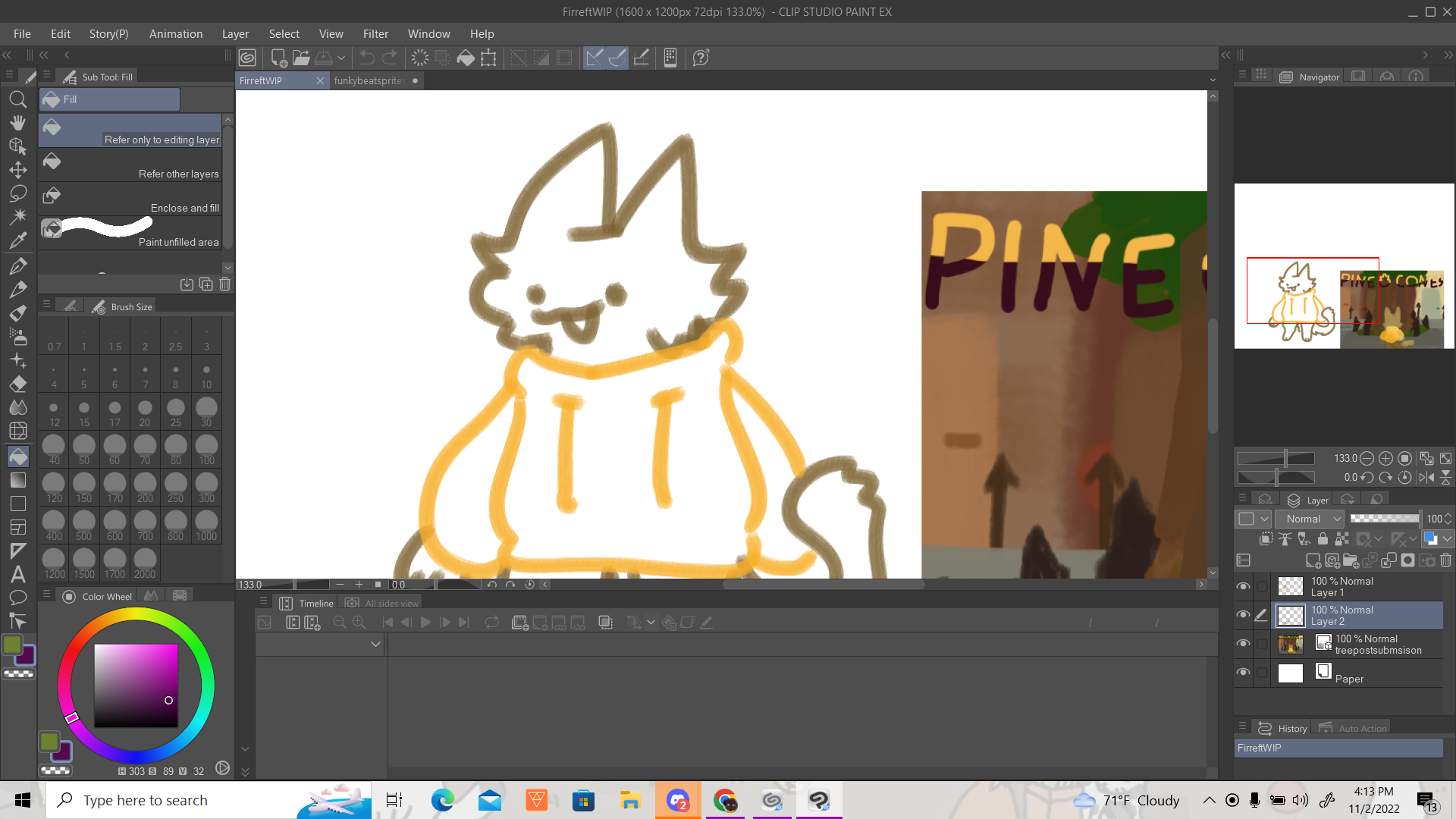This screenshot has height=819, width=1456.
Task: Select the Gradient tool icon
Action: pos(18,480)
